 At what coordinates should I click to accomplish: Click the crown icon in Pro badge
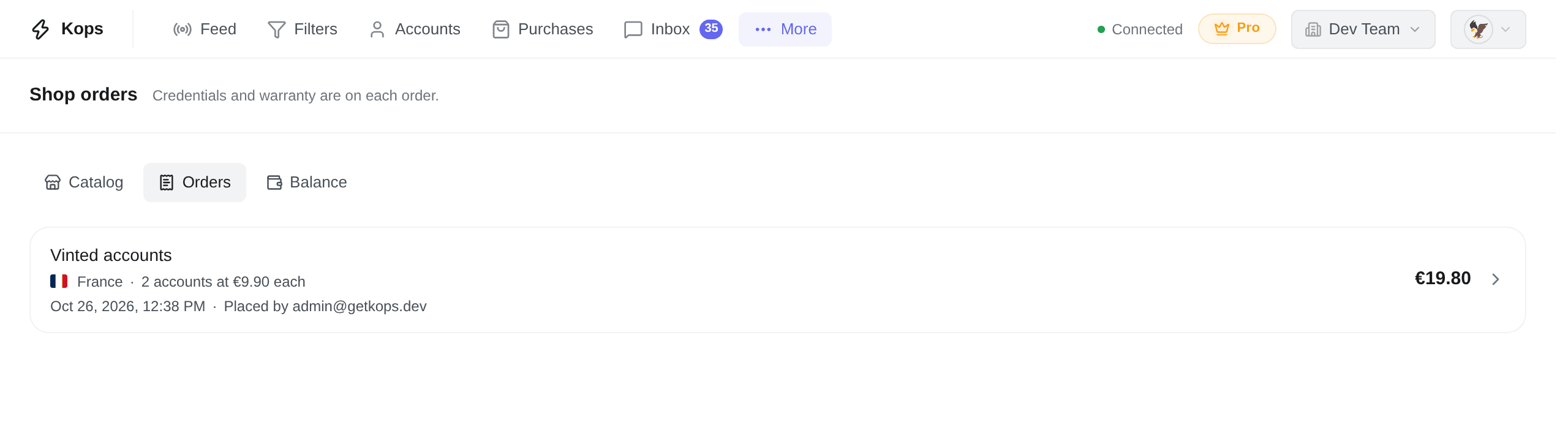(1222, 28)
